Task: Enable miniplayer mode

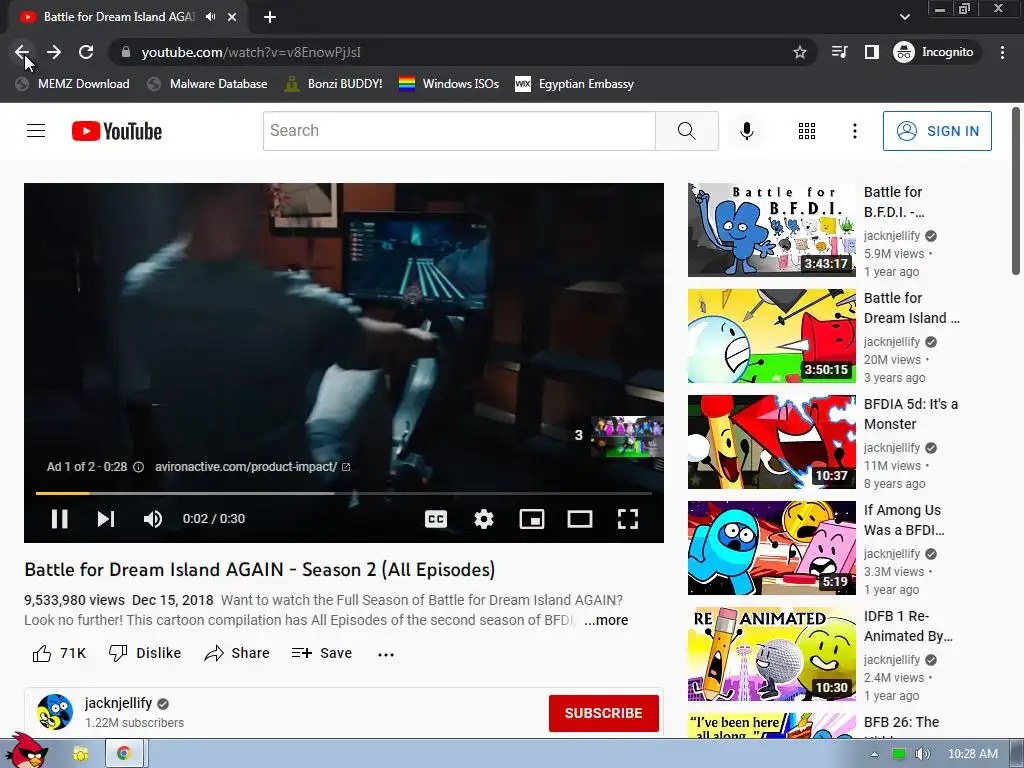Action: [532, 519]
